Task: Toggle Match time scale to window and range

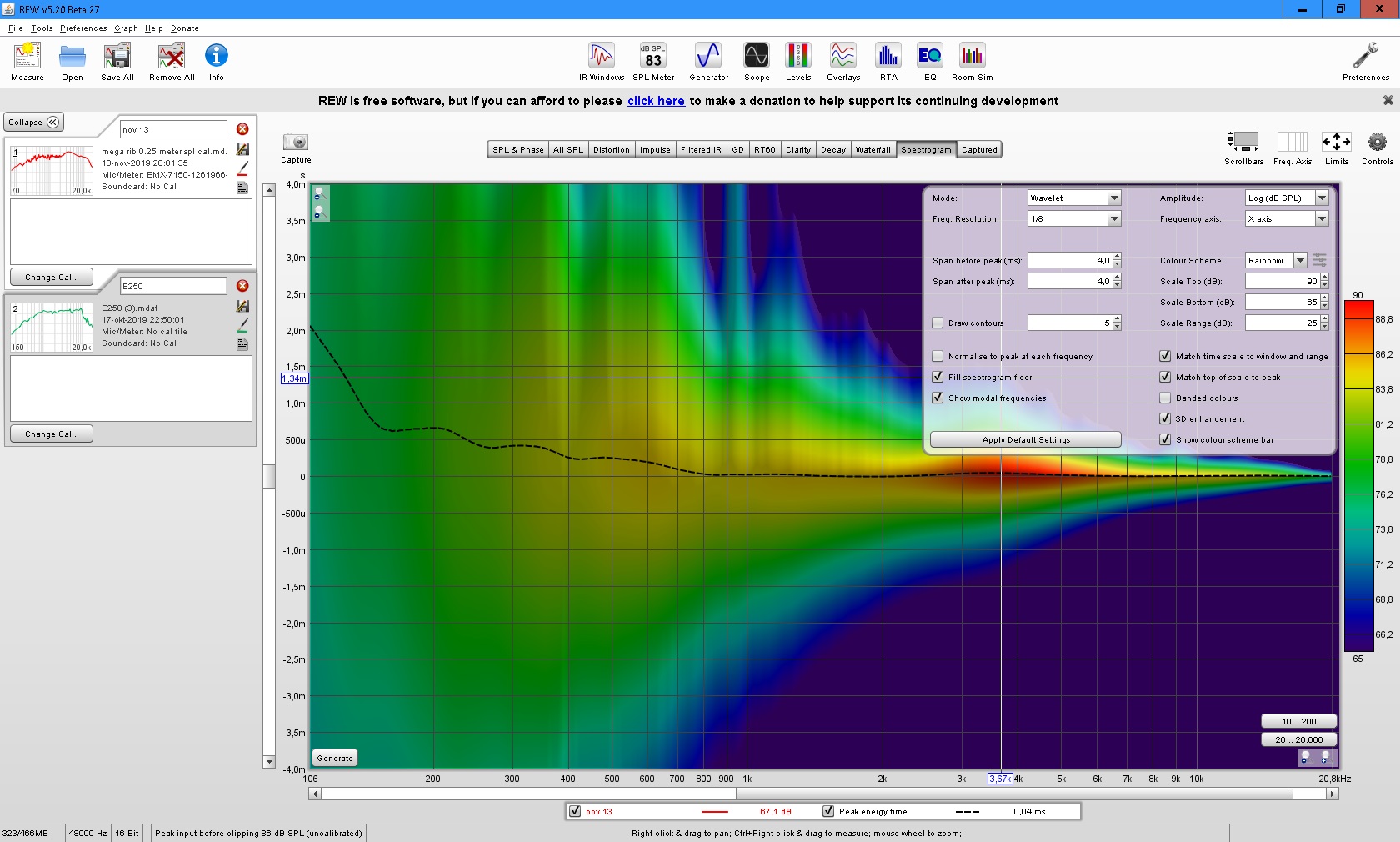Action: pyautogui.click(x=1165, y=356)
